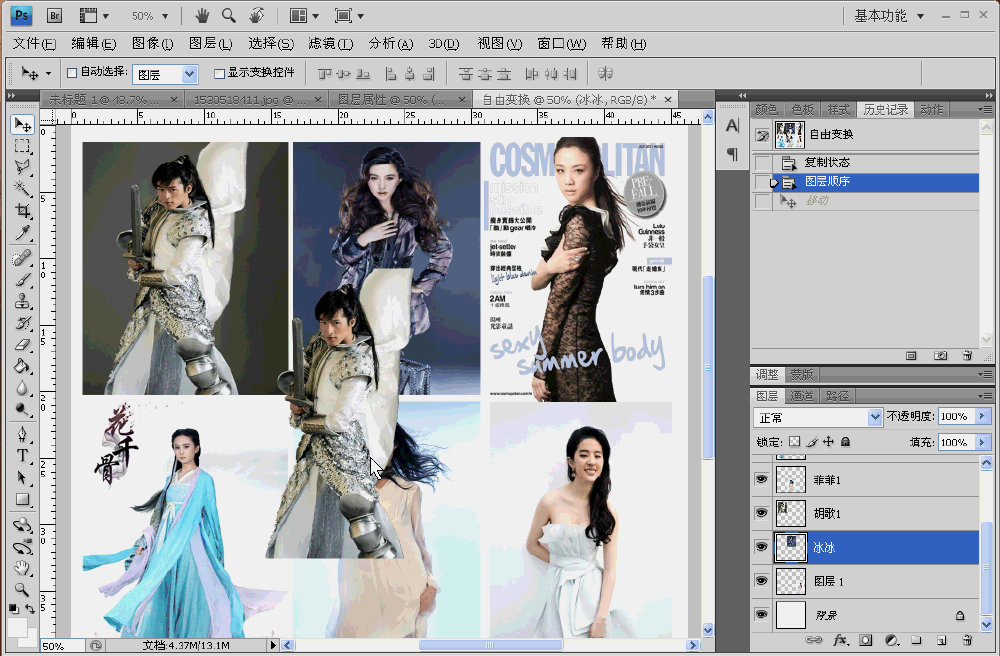
Task: Open the 滤镜(T) menu
Action: pyautogui.click(x=330, y=44)
